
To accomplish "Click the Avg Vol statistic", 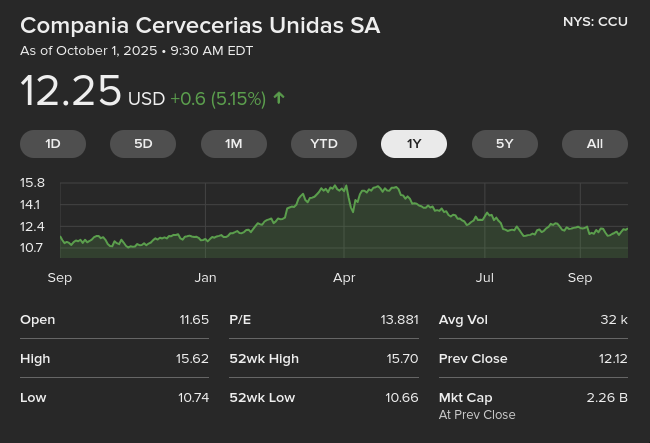I will [532, 320].
